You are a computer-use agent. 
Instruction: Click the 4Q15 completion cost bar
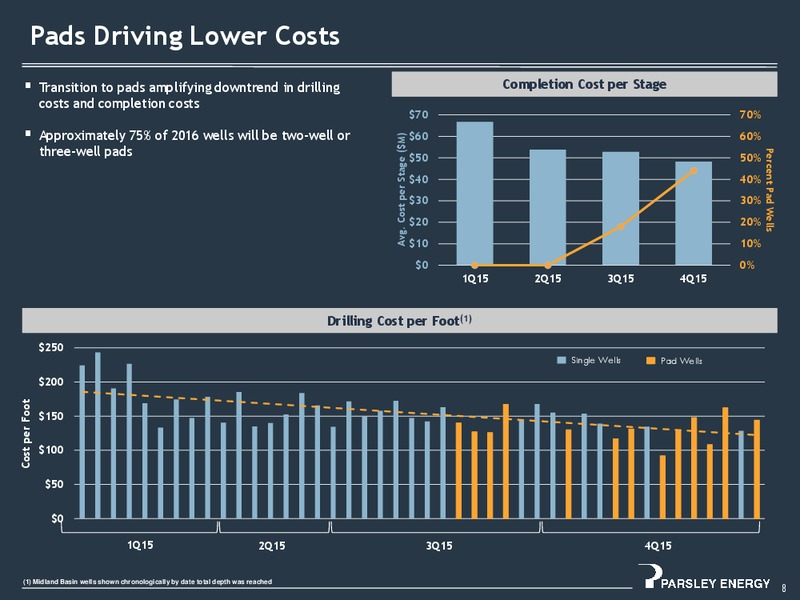(x=693, y=213)
